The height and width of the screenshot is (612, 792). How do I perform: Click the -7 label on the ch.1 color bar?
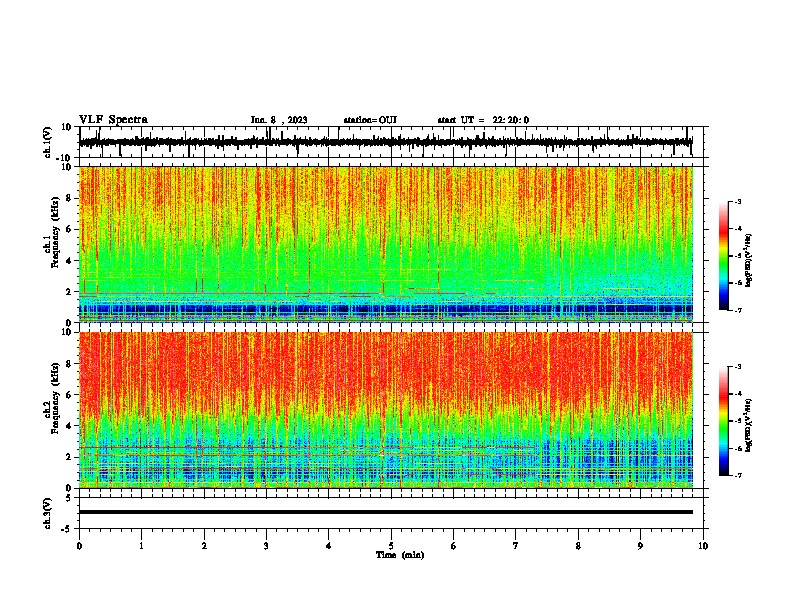point(737,310)
